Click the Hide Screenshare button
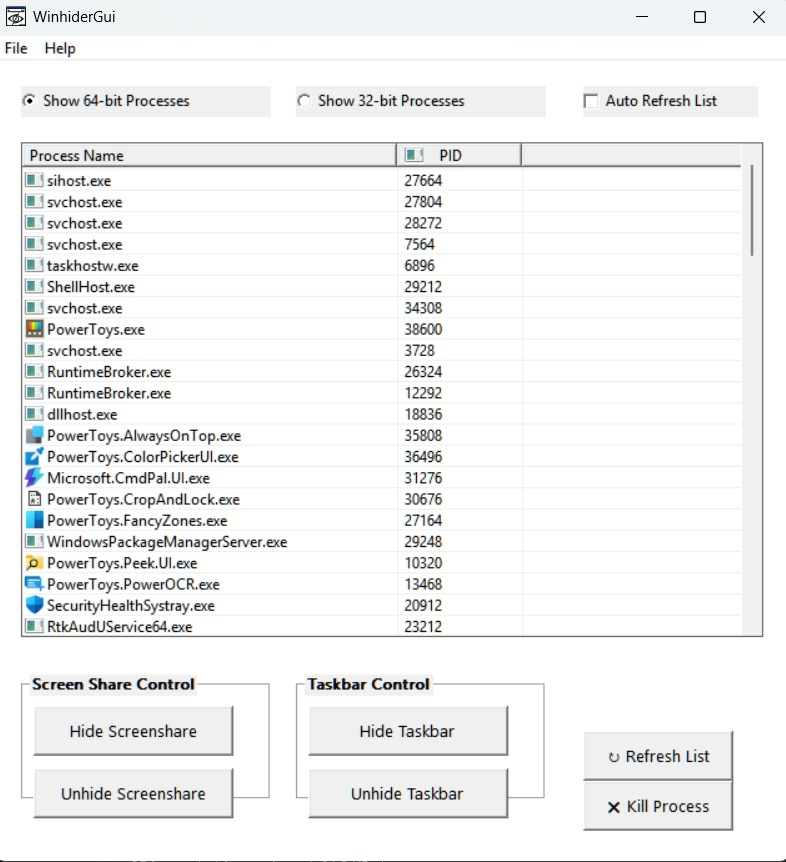The width and height of the screenshot is (786, 862). [134, 731]
